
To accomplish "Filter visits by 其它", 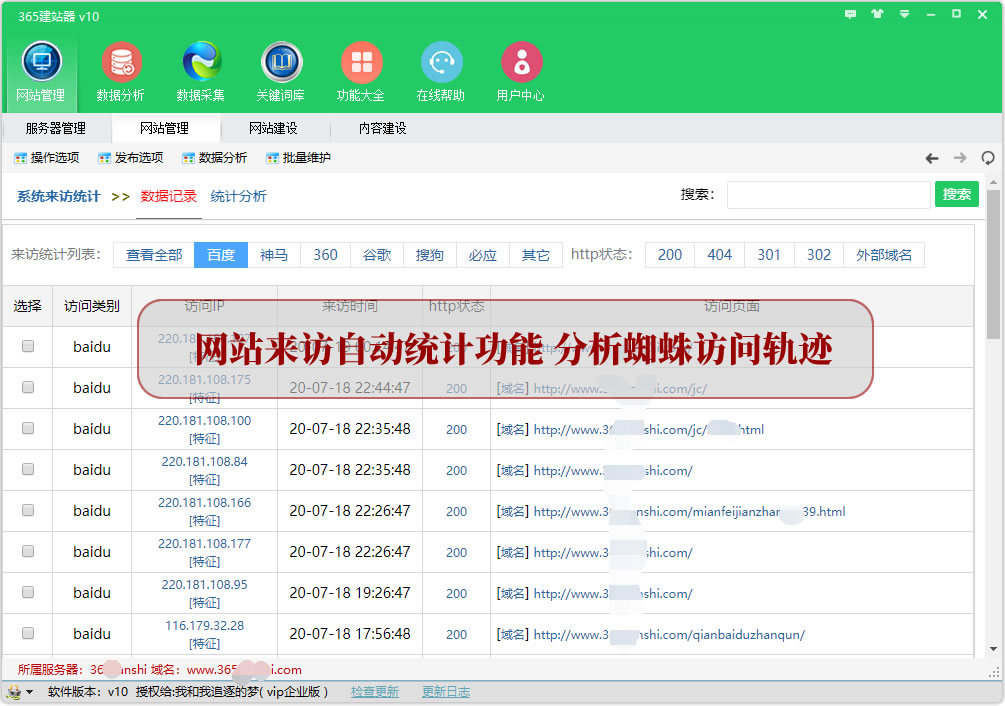I will [536, 255].
